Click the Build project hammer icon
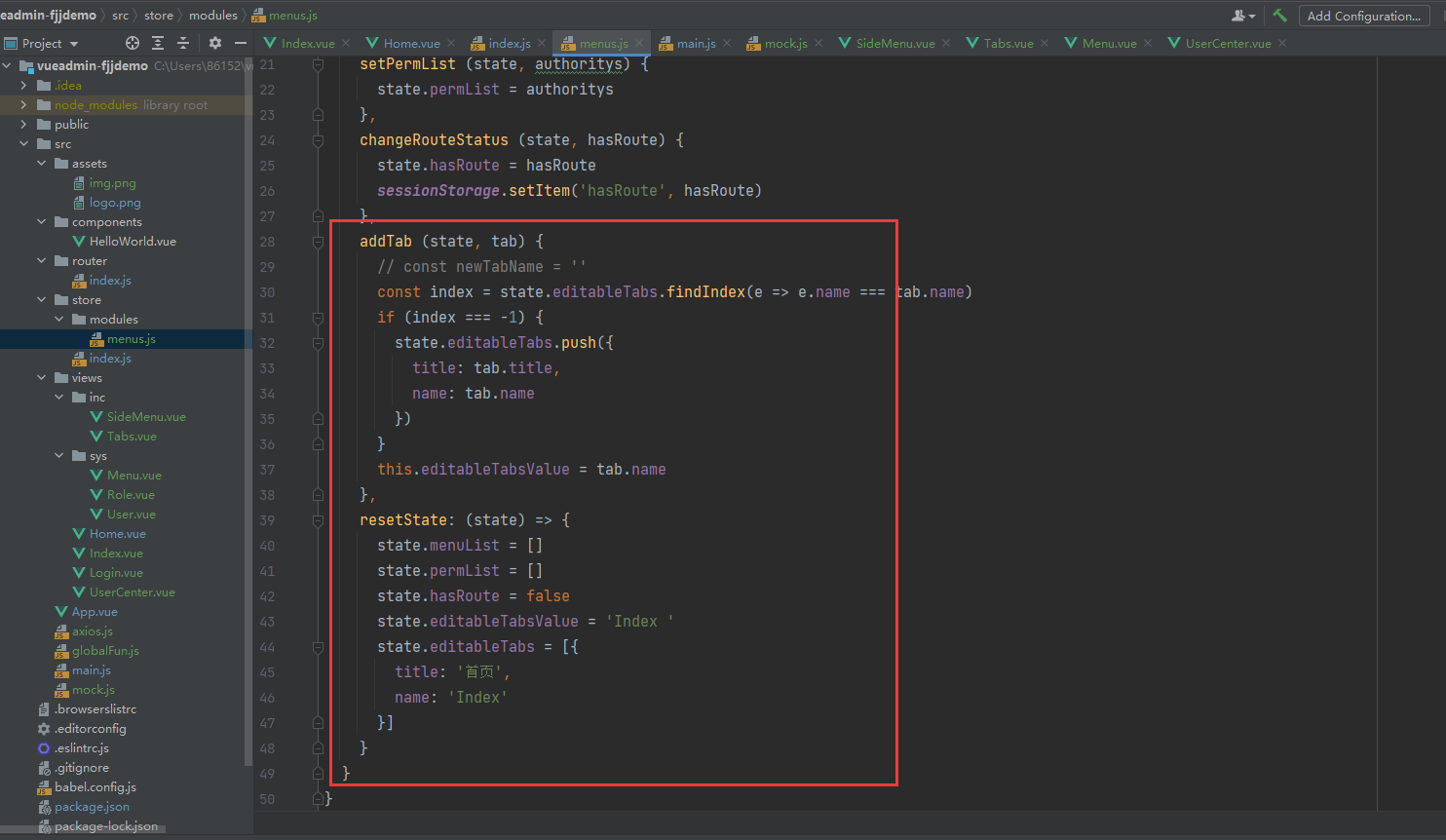 (x=1279, y=16)
